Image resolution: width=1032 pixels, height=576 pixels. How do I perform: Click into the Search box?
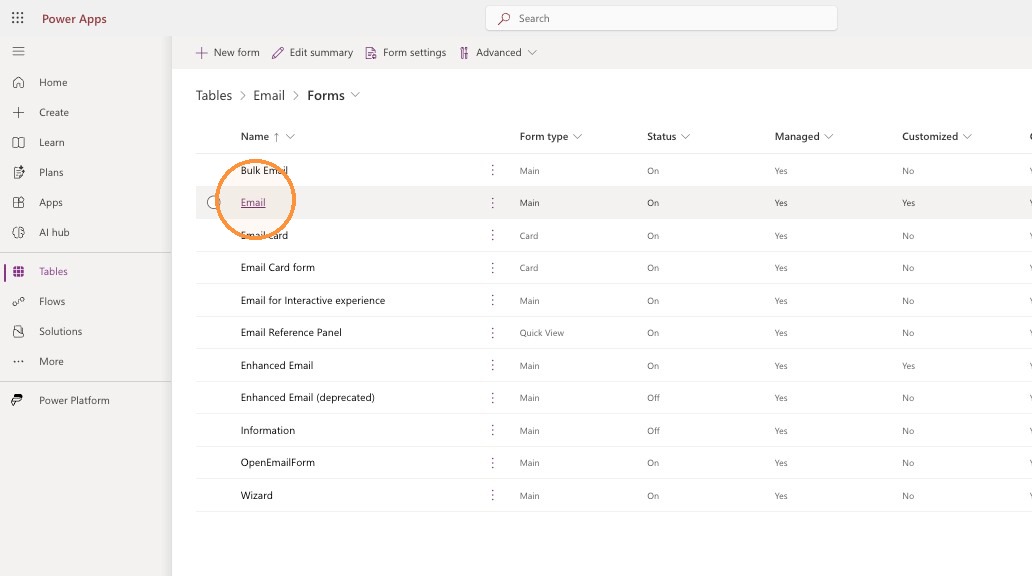661,18
